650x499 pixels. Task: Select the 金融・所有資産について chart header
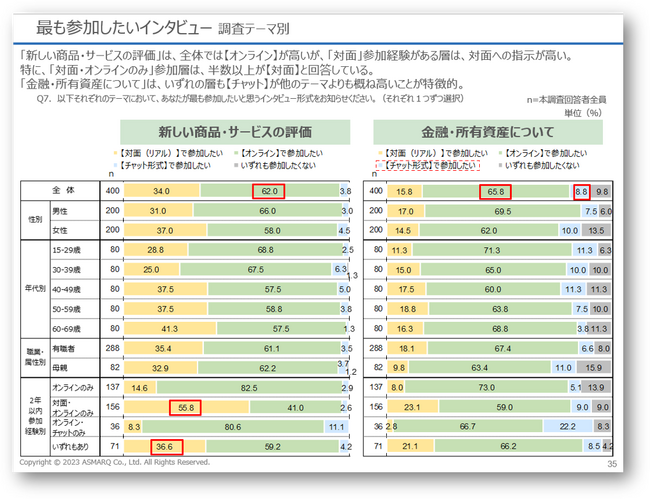click(488, 132)
